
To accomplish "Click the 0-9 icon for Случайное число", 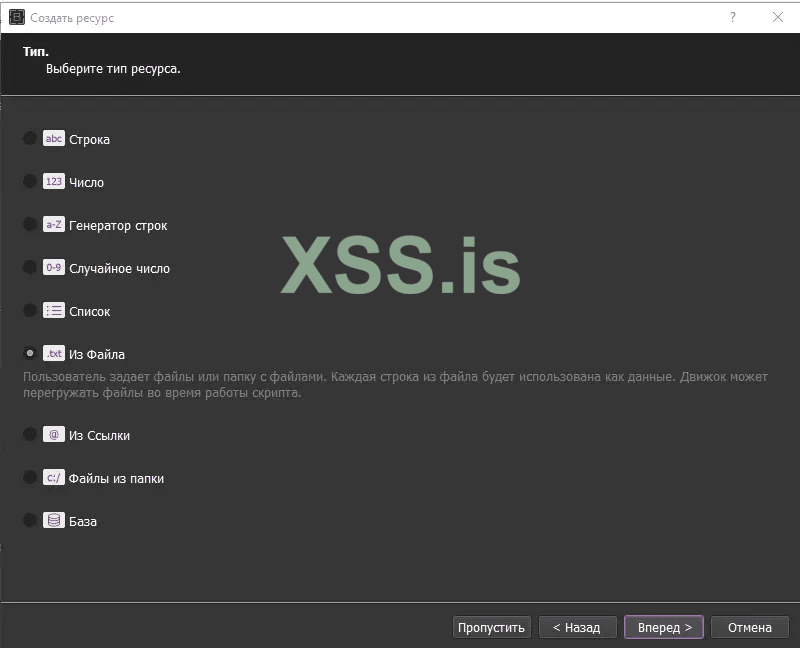I will pos(54,267).
